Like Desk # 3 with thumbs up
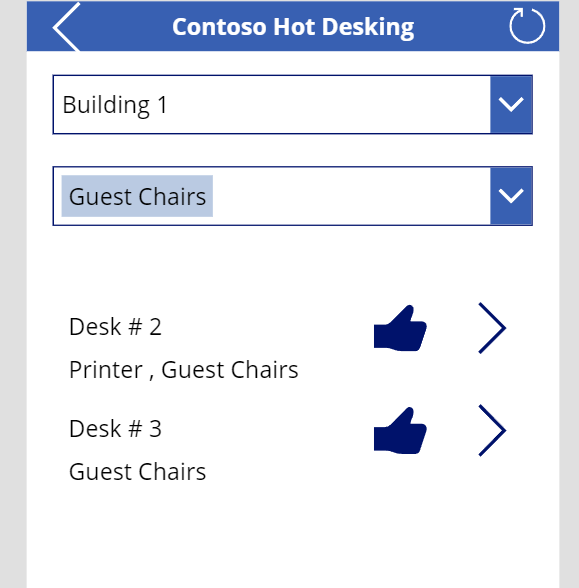The width and height of the screenshot is (579, 588). pyautogui.click(x=400, y=430)
